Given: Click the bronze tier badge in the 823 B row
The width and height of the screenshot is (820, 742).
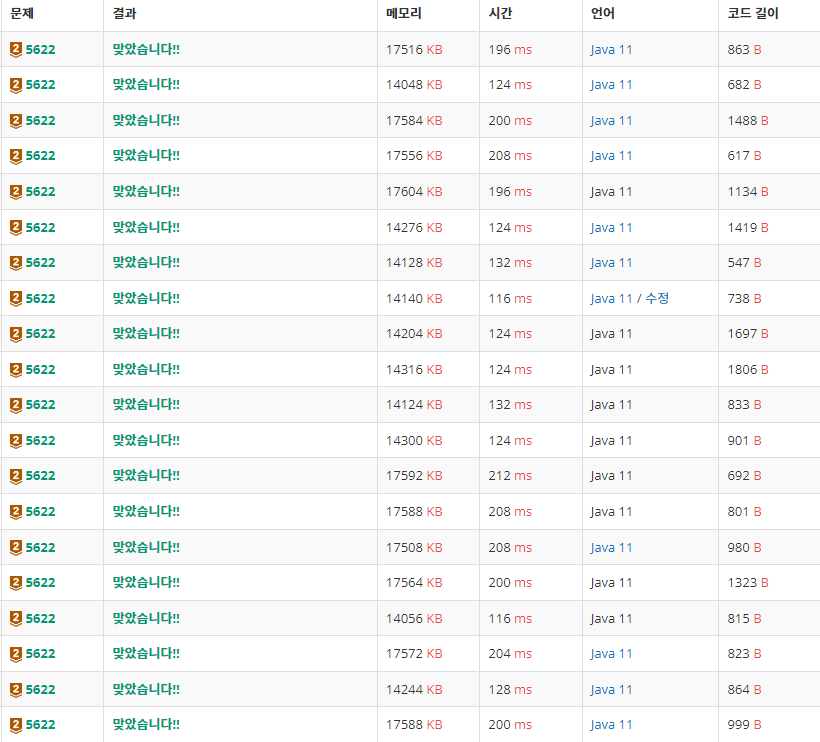Looking at the screenshot, I should (x=16, y=654).
